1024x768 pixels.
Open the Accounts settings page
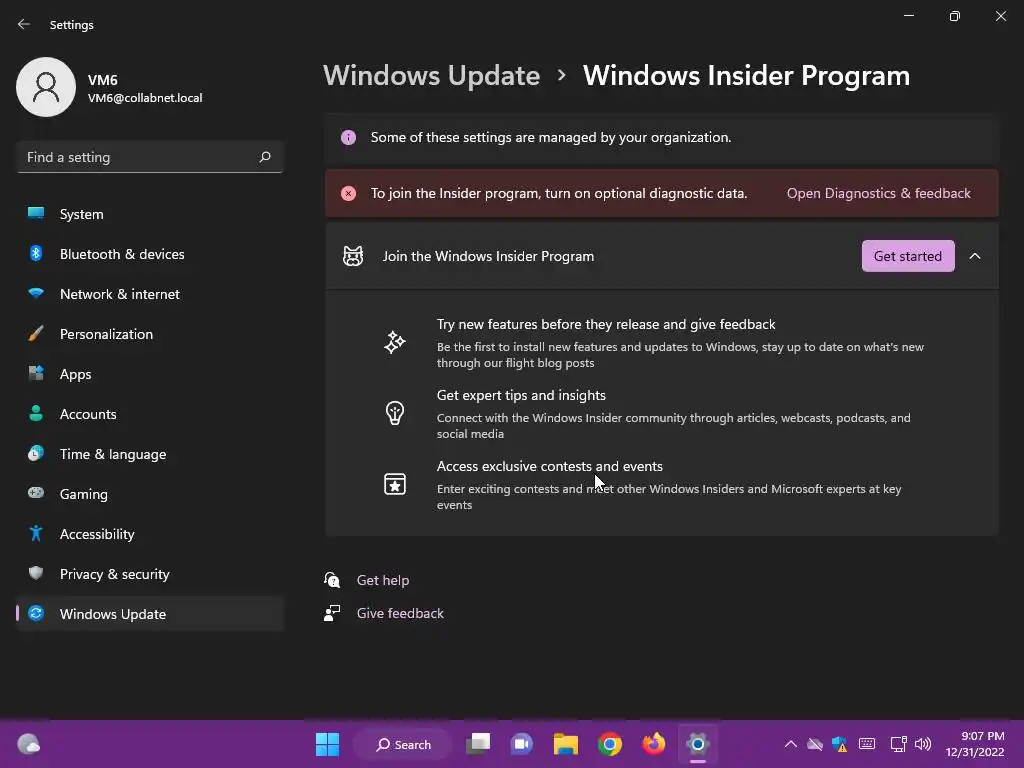pyautogui.click(x=150, y=414)
